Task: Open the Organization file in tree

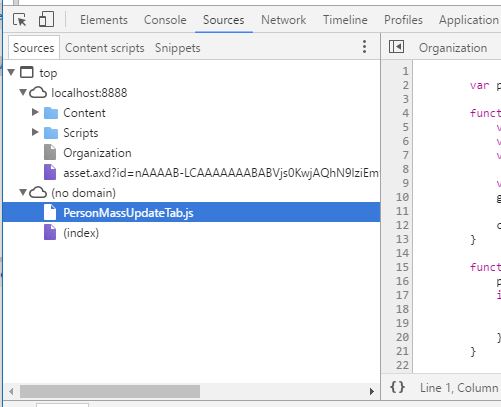Action: (x=97, y=153)
